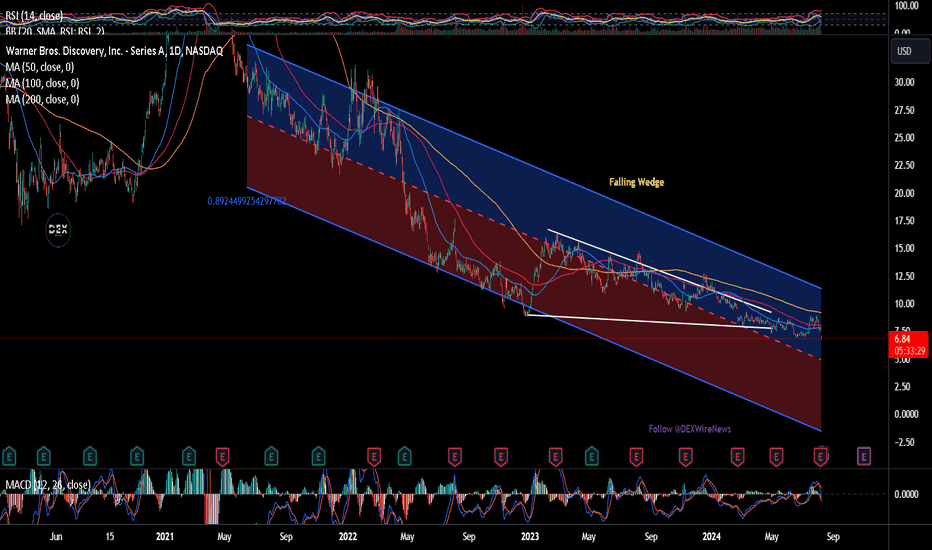Click the 30.00 price axis label

tap(904, 82)
